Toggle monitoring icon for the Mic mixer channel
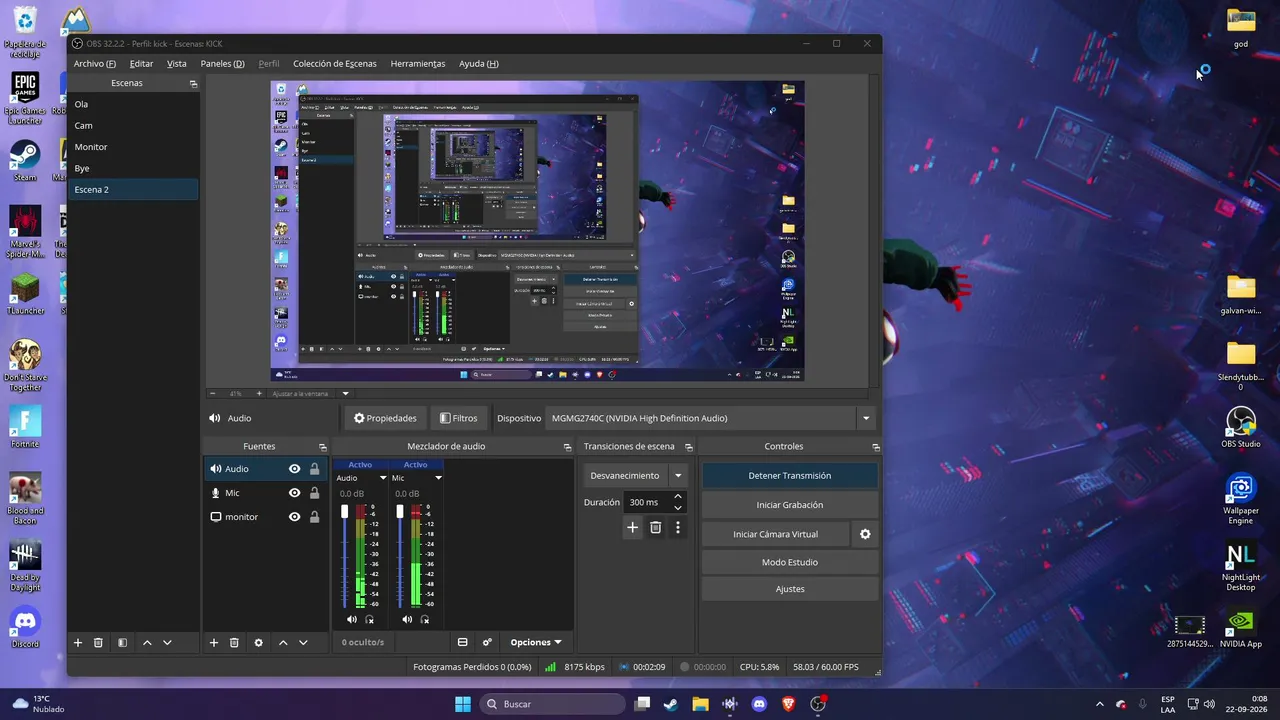Viewport: 1280px width, 720px height. coord(425,619)
